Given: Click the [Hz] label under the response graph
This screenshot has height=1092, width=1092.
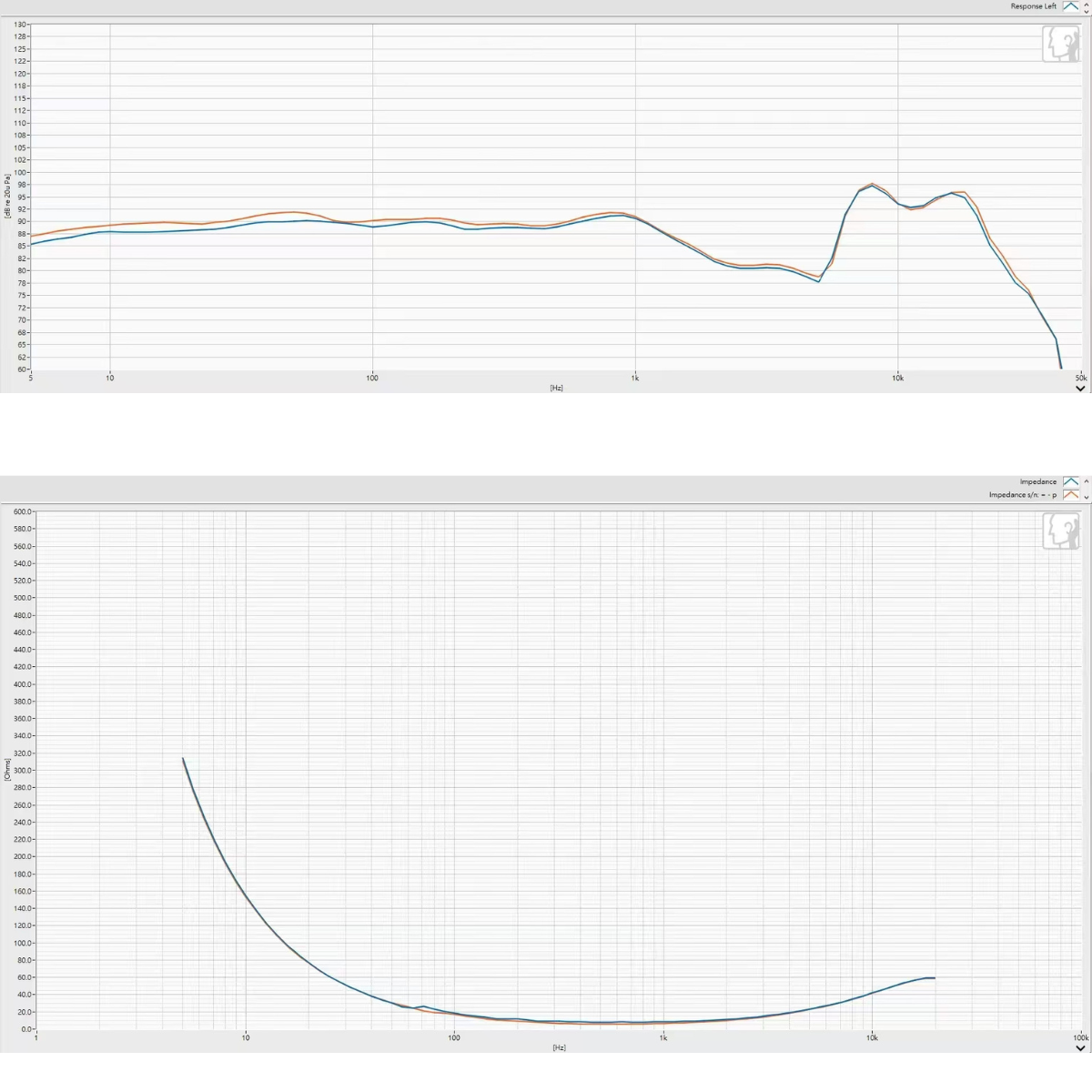Looking at the screenshot, I should coord(556,388).
